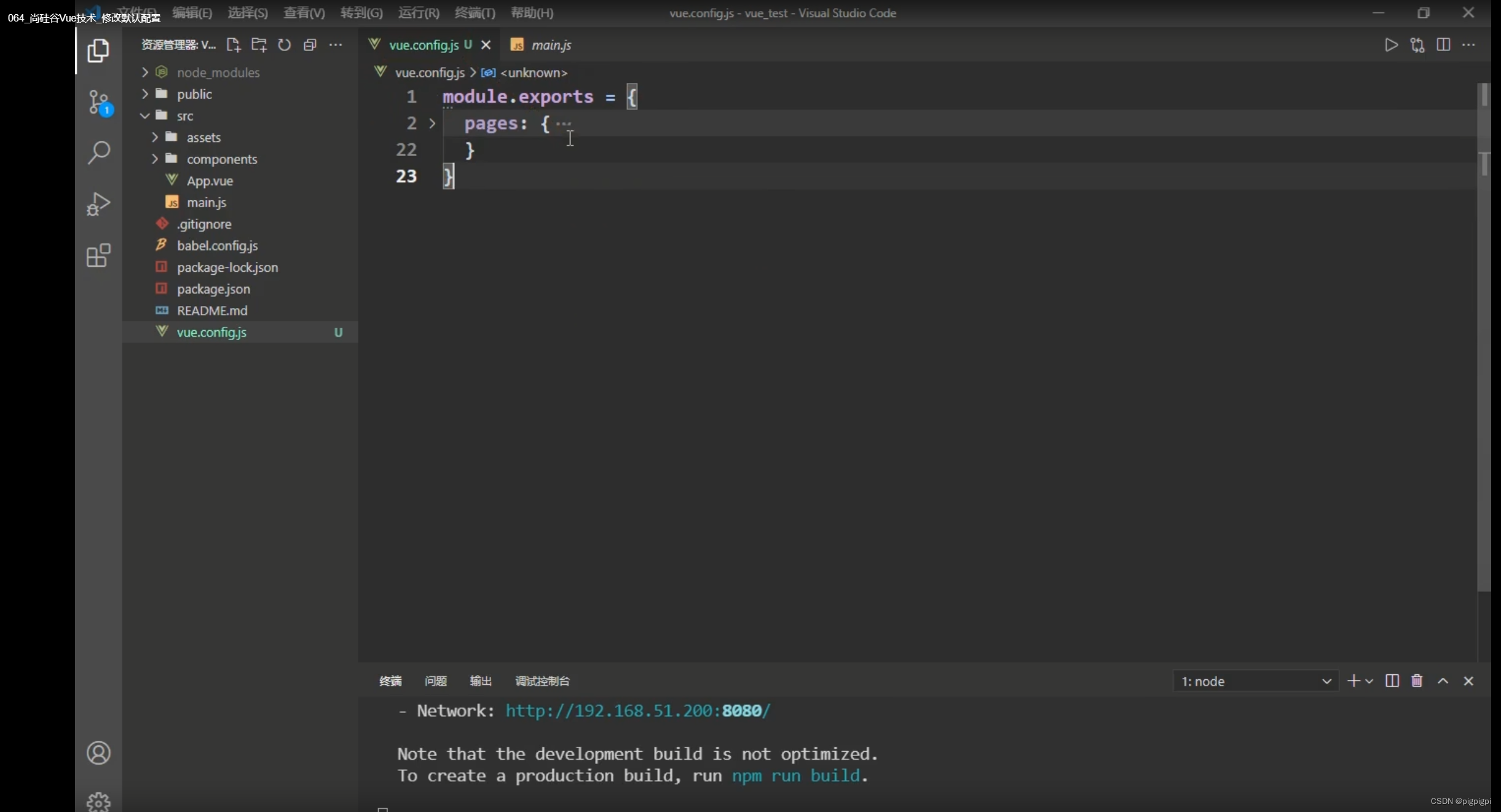Open the Manage gear icon

(98, 801)
